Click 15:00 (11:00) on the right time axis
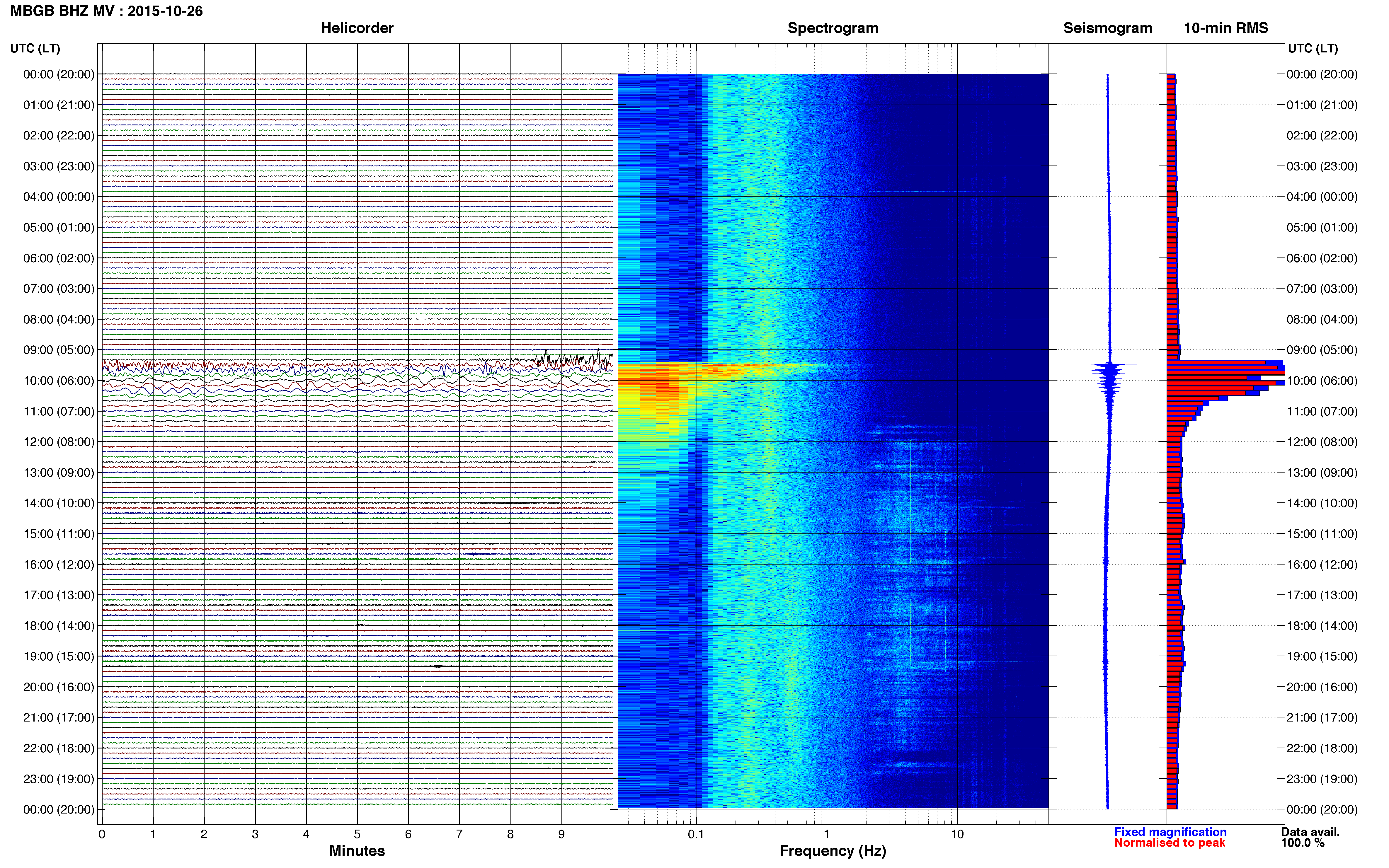This screenshot has width=1389, height=868. (1322, 534)
